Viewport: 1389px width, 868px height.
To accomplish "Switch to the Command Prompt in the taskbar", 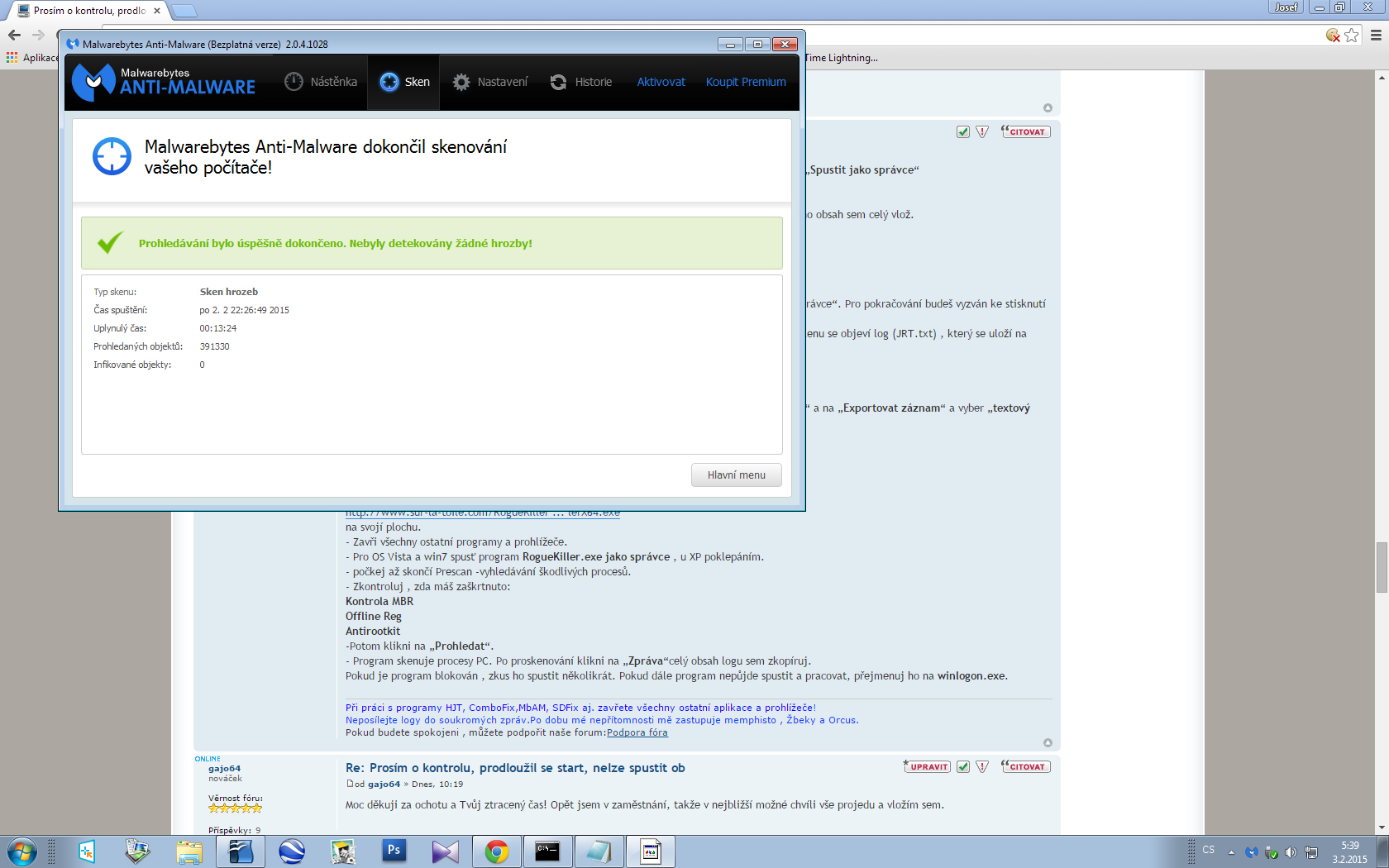I will pyautogui.click(x=547, y=851).
